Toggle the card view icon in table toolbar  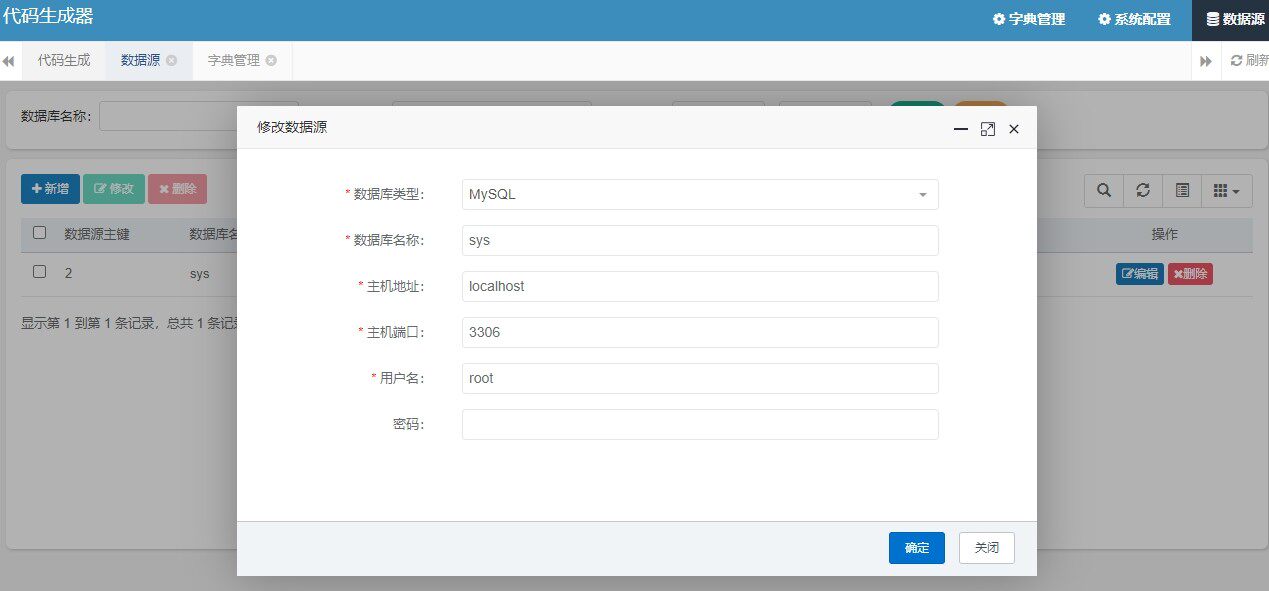pos(1182,190)
